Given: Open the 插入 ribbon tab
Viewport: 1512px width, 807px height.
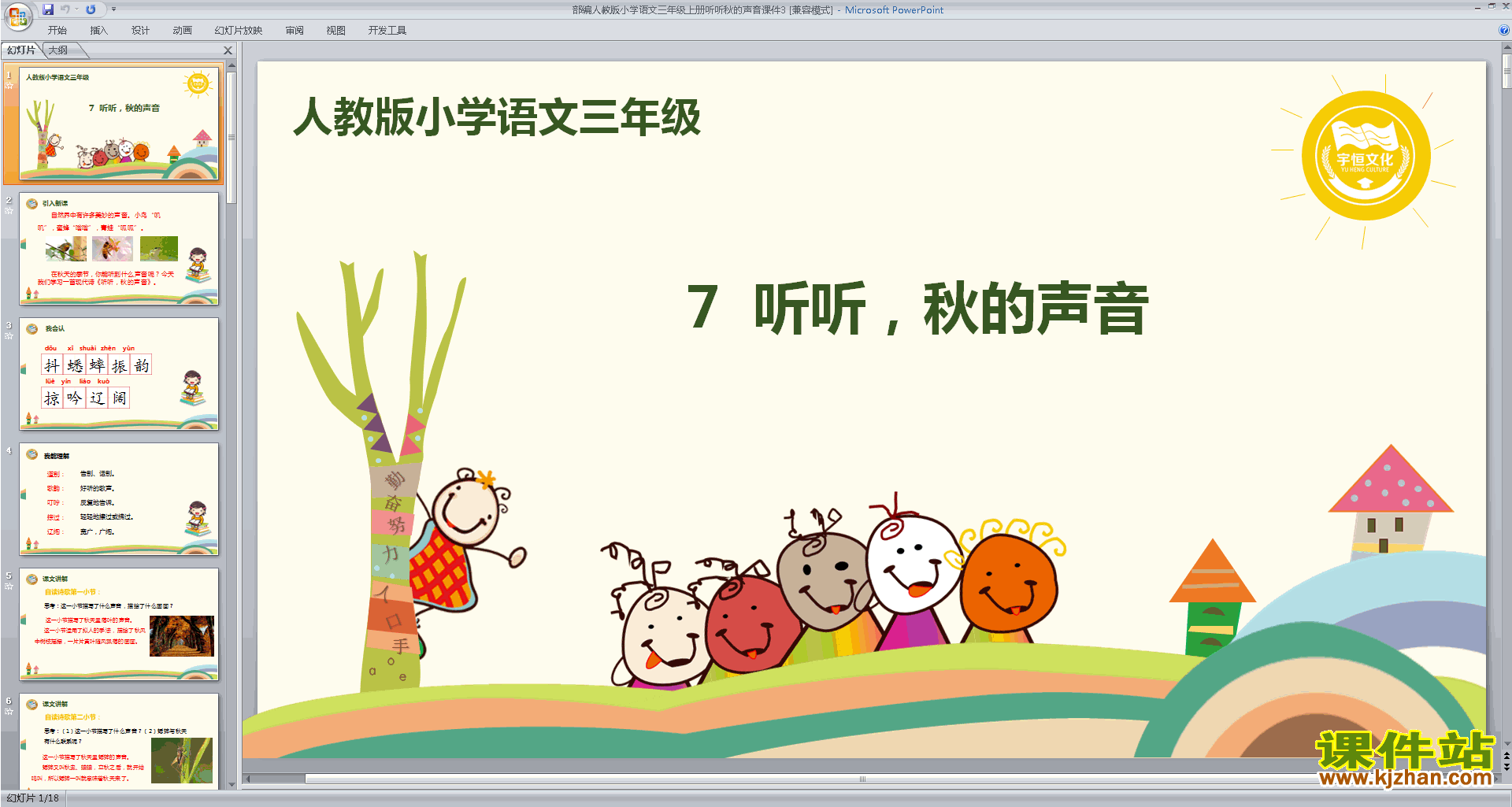Looking at the screenshot, I should [x=98, y=31].
